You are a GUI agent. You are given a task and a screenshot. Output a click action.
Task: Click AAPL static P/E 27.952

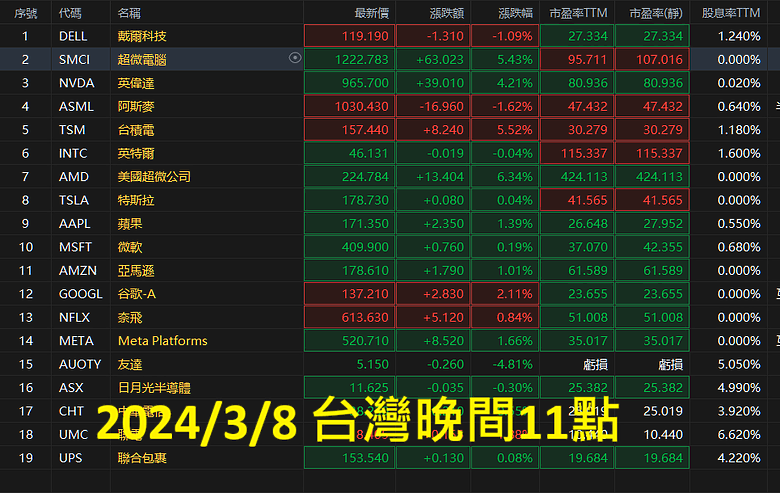tap(663, 223)
